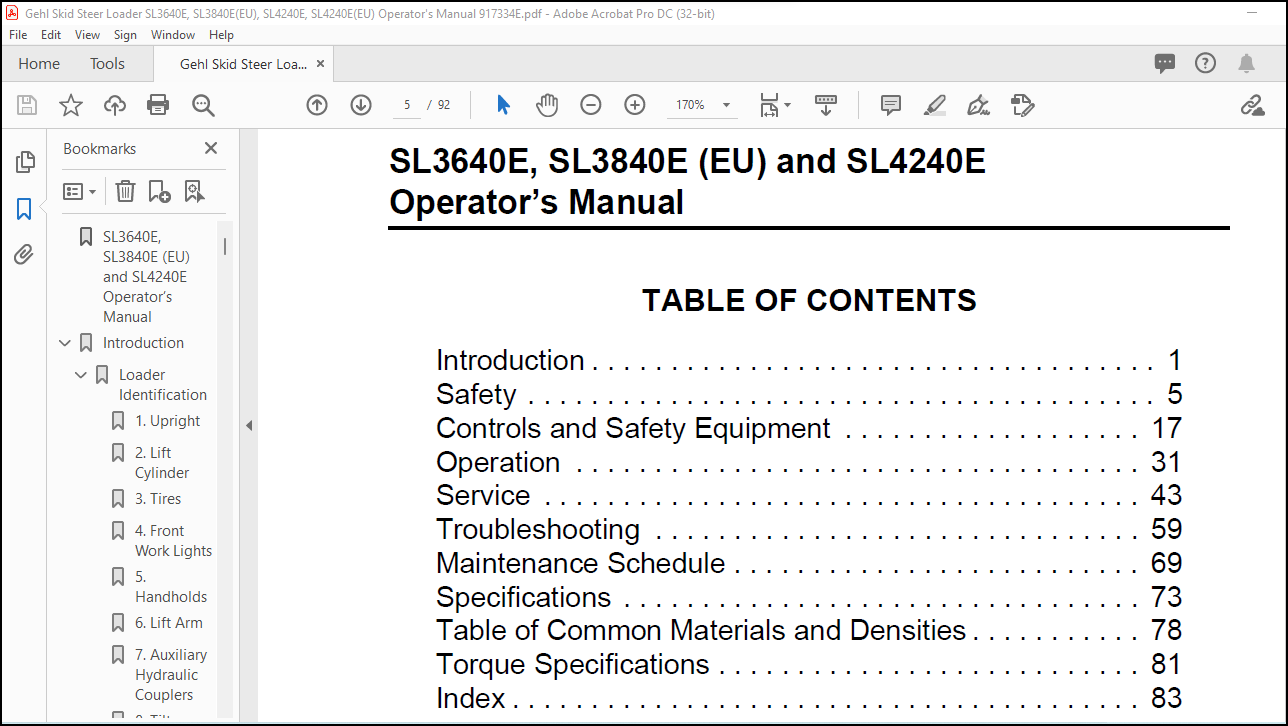Close the Gehl Skid Steer document tab
Image resolution: width=1288 pixels, height=726 pixels.
coord(320,63)
